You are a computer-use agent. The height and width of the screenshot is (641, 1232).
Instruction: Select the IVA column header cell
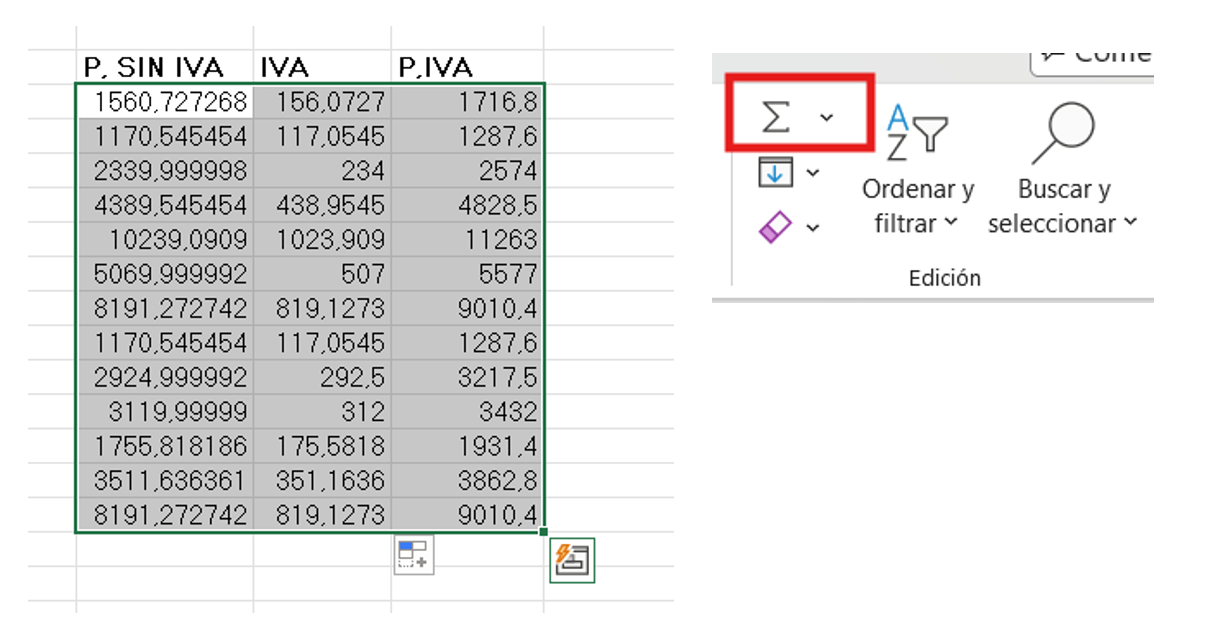tap(322, 67)
